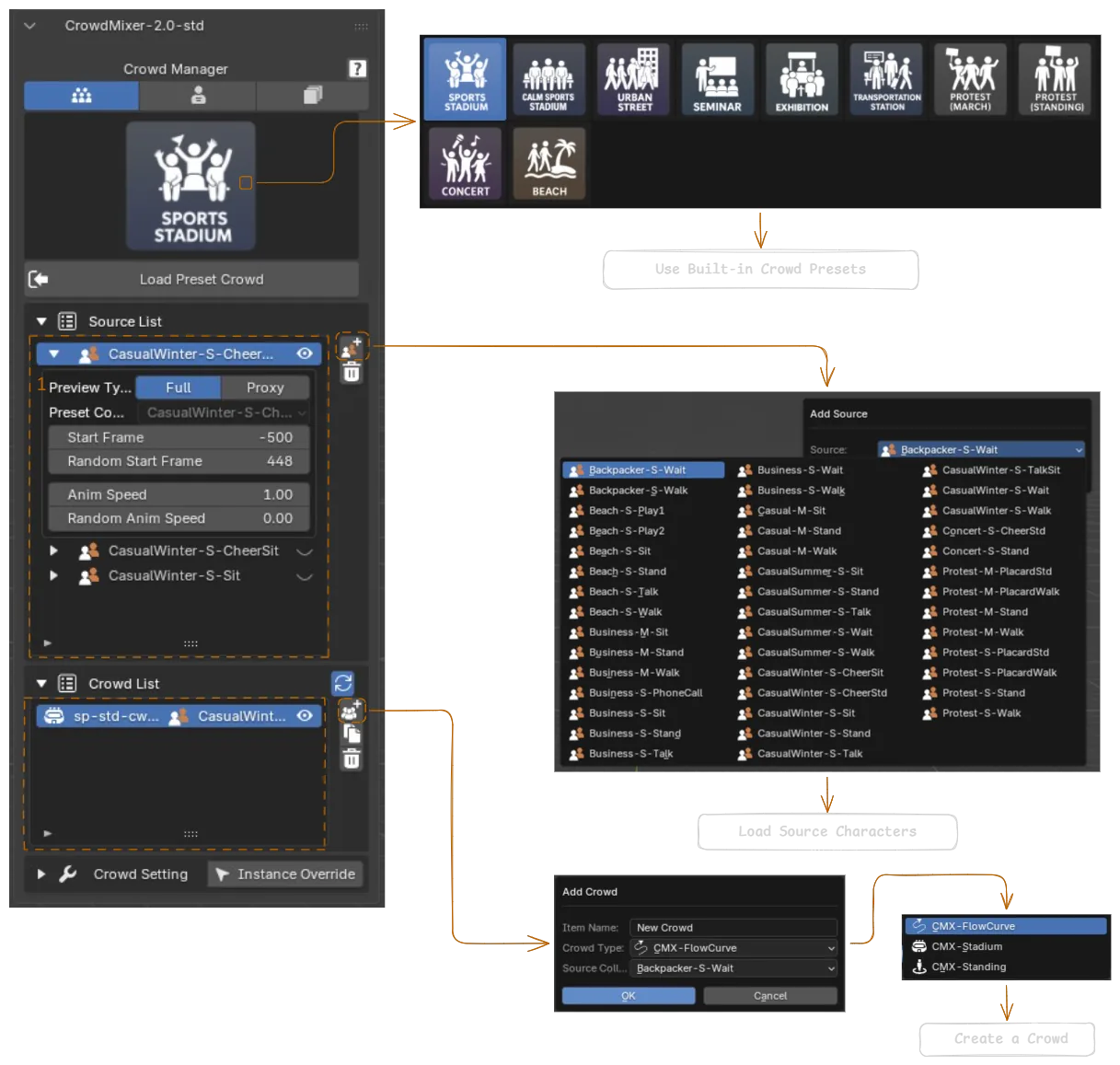Click the add crowd icon
Image resolution: width=1120 pixels, height=1065 pixels.
pyautogui.click(x=351, y=710)
